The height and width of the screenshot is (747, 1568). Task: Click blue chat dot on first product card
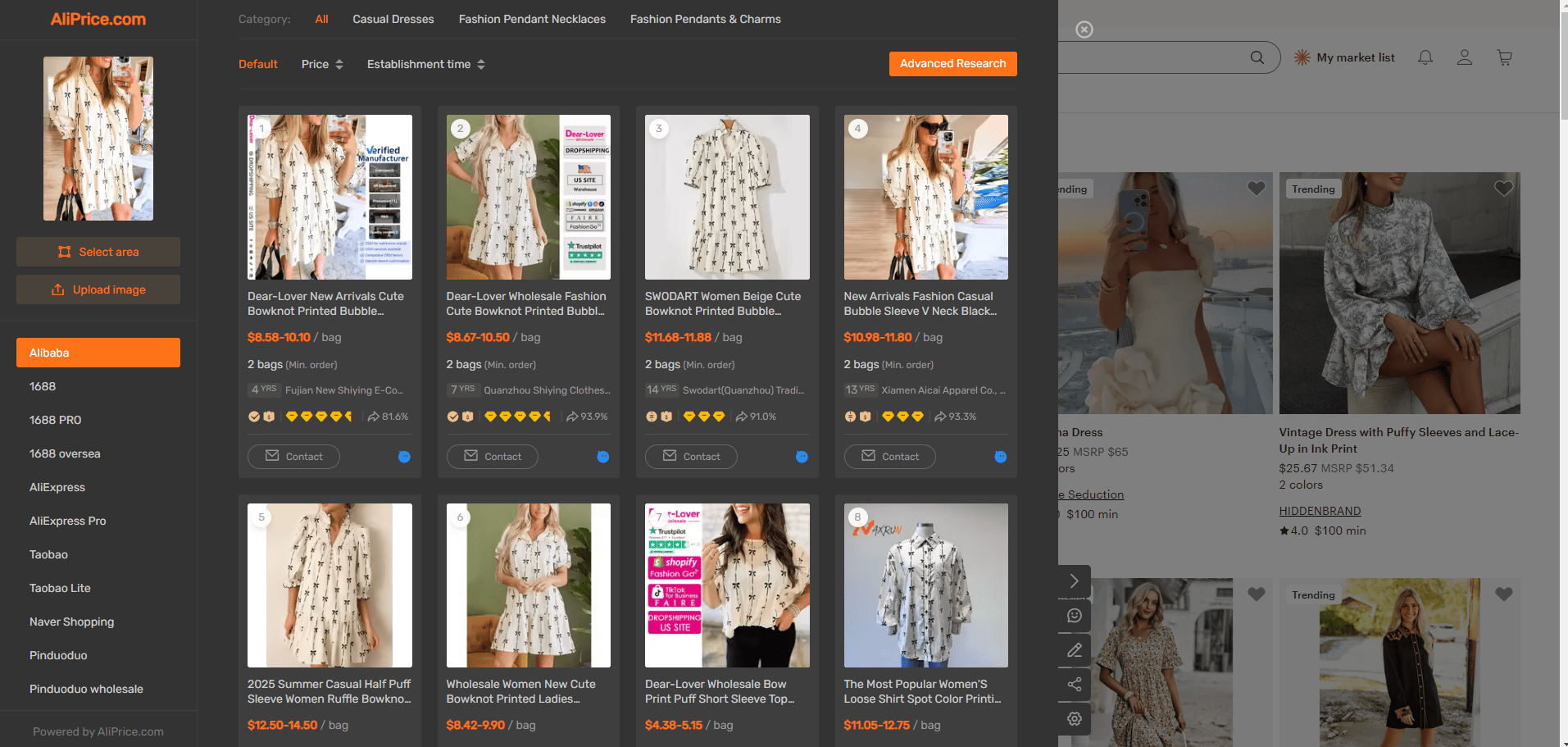[404, 457]
